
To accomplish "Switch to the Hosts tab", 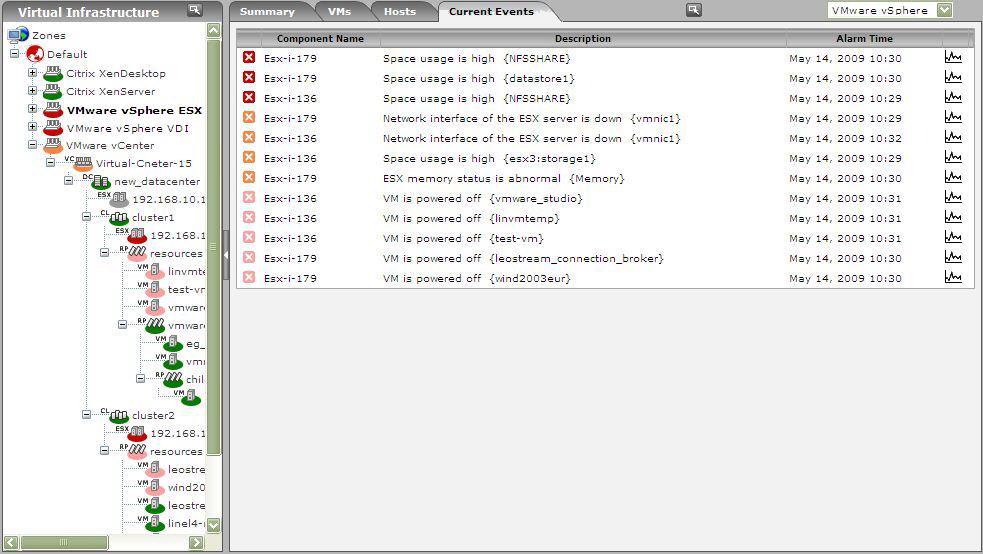I will [x=400, y=11].
